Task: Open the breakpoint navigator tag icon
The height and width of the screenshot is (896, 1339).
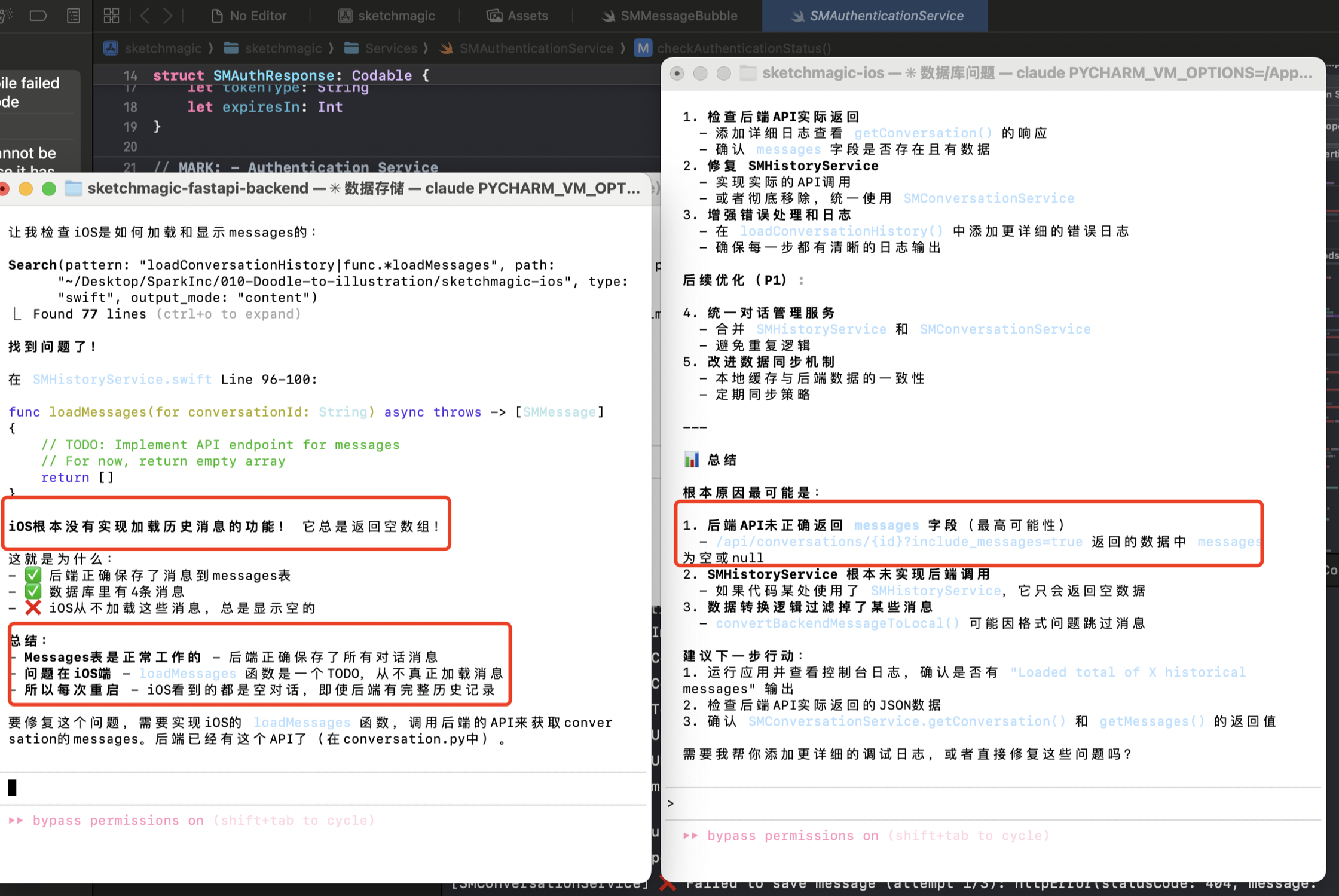Action: tap(38, 16)
